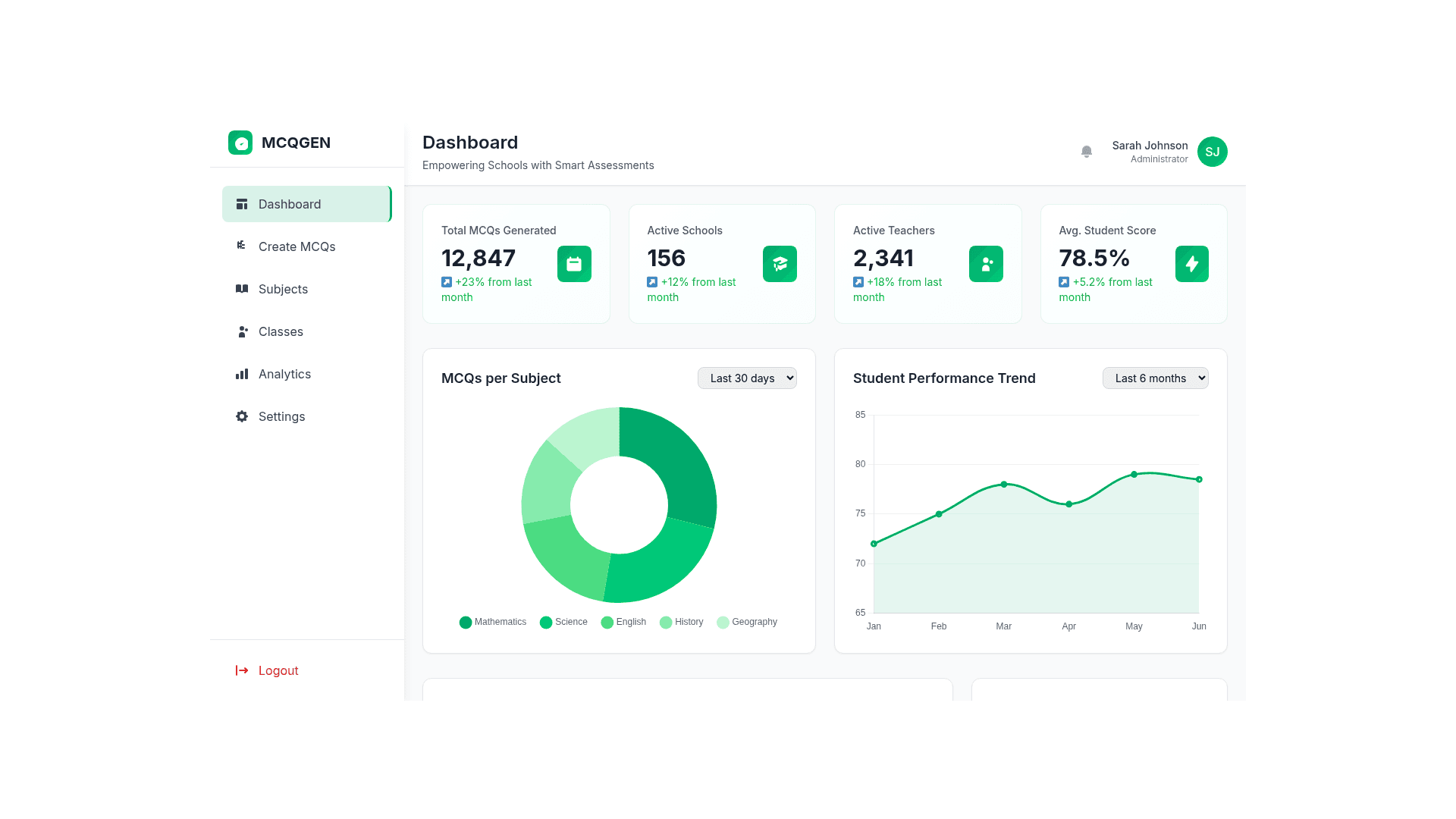Click the lightning bolt icon on Avg. Student Score card
Image resolution: width=1456 pixels, height=819 pixels.
[x=1191, y=264]
